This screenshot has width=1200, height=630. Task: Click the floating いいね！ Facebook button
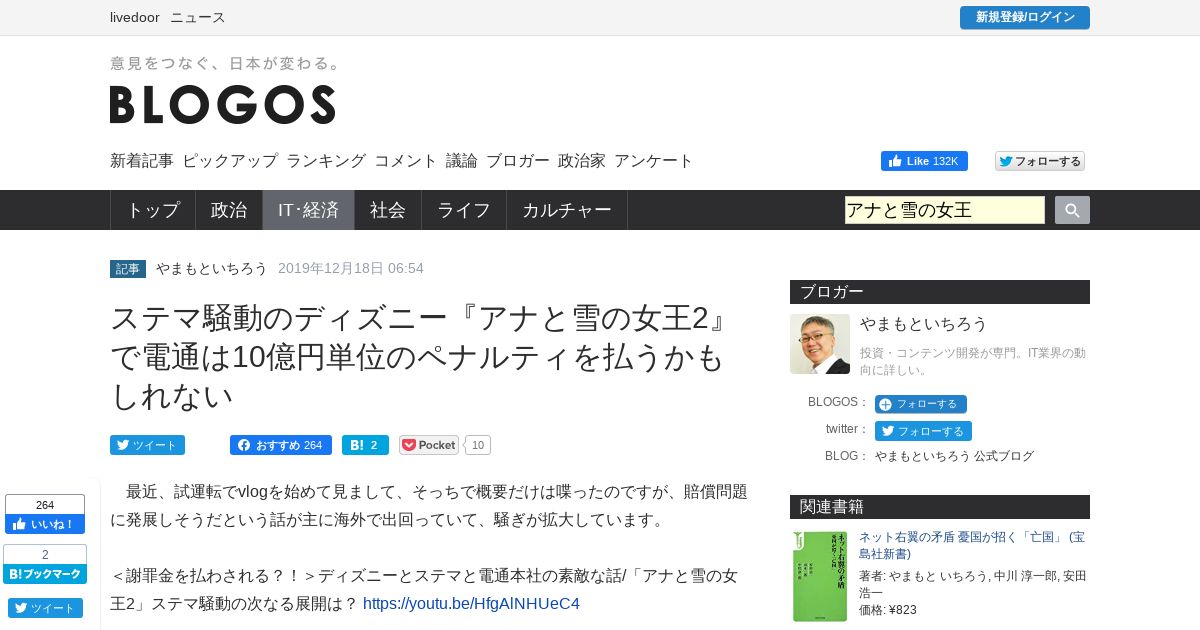pyautogui.click(x=45, y=524)
